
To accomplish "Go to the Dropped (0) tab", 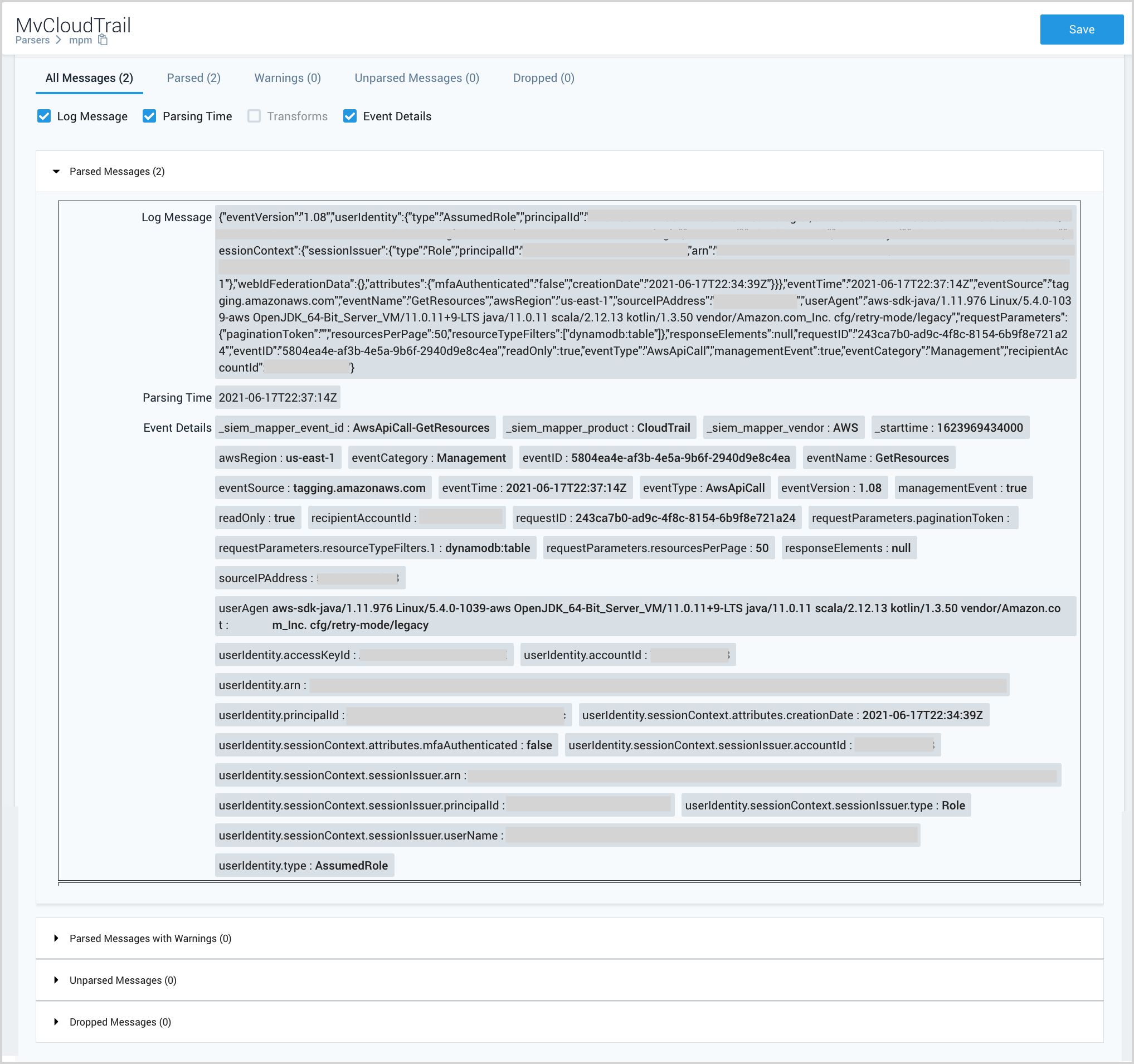I will (543, 78).
